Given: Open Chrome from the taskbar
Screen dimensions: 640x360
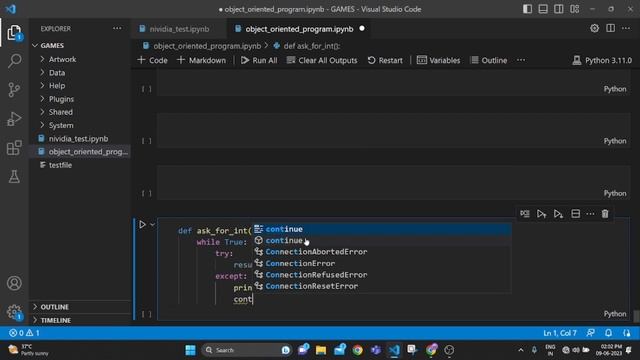Looking at the screenshot, I should [x=358, y=350].
